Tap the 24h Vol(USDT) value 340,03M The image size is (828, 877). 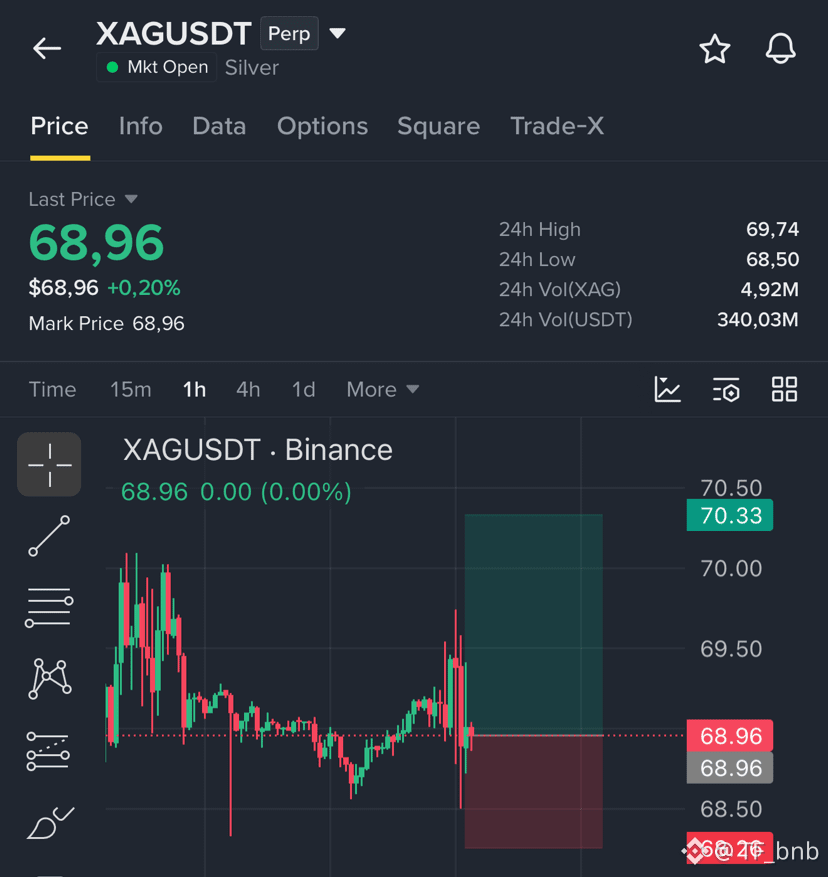click(758, 320)
